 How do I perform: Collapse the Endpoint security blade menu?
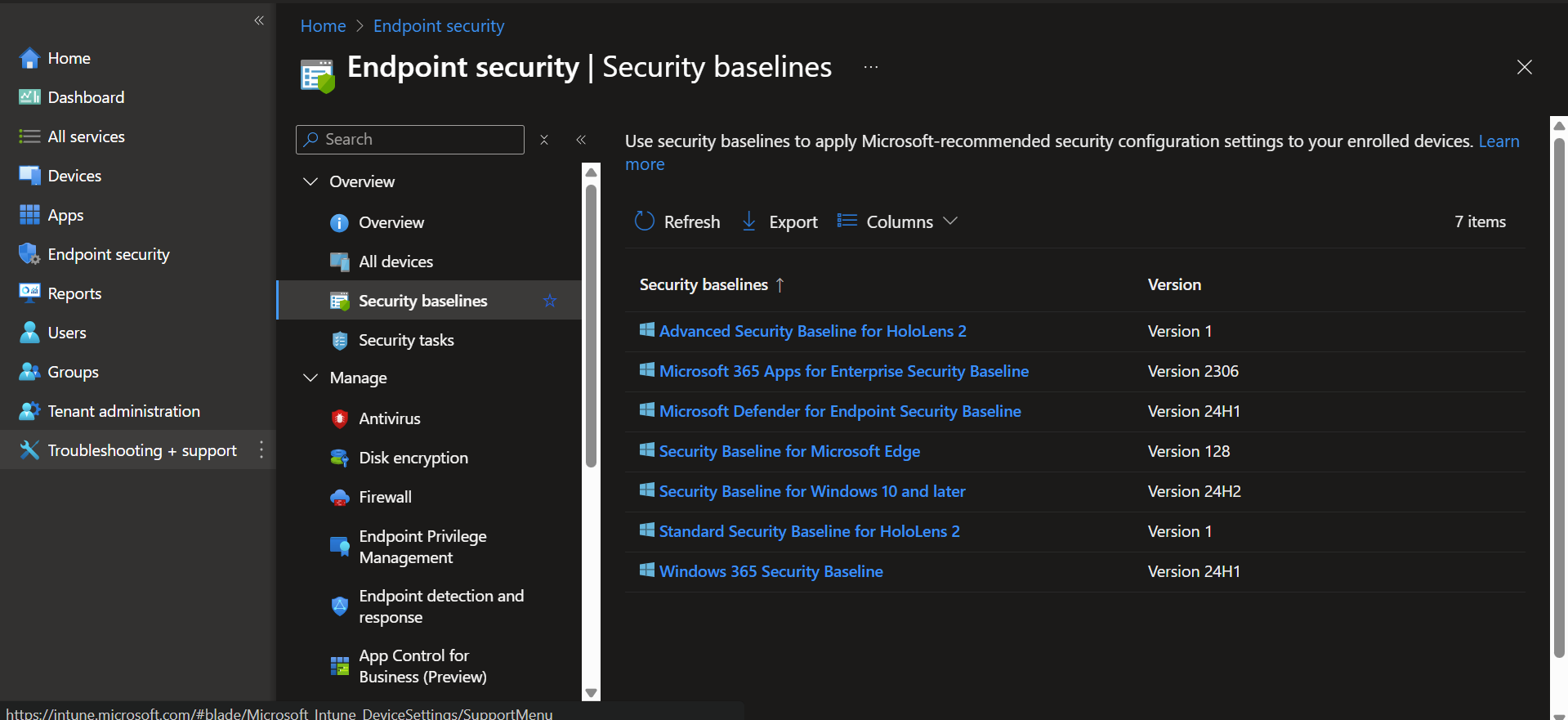click(x=581, y=140)
